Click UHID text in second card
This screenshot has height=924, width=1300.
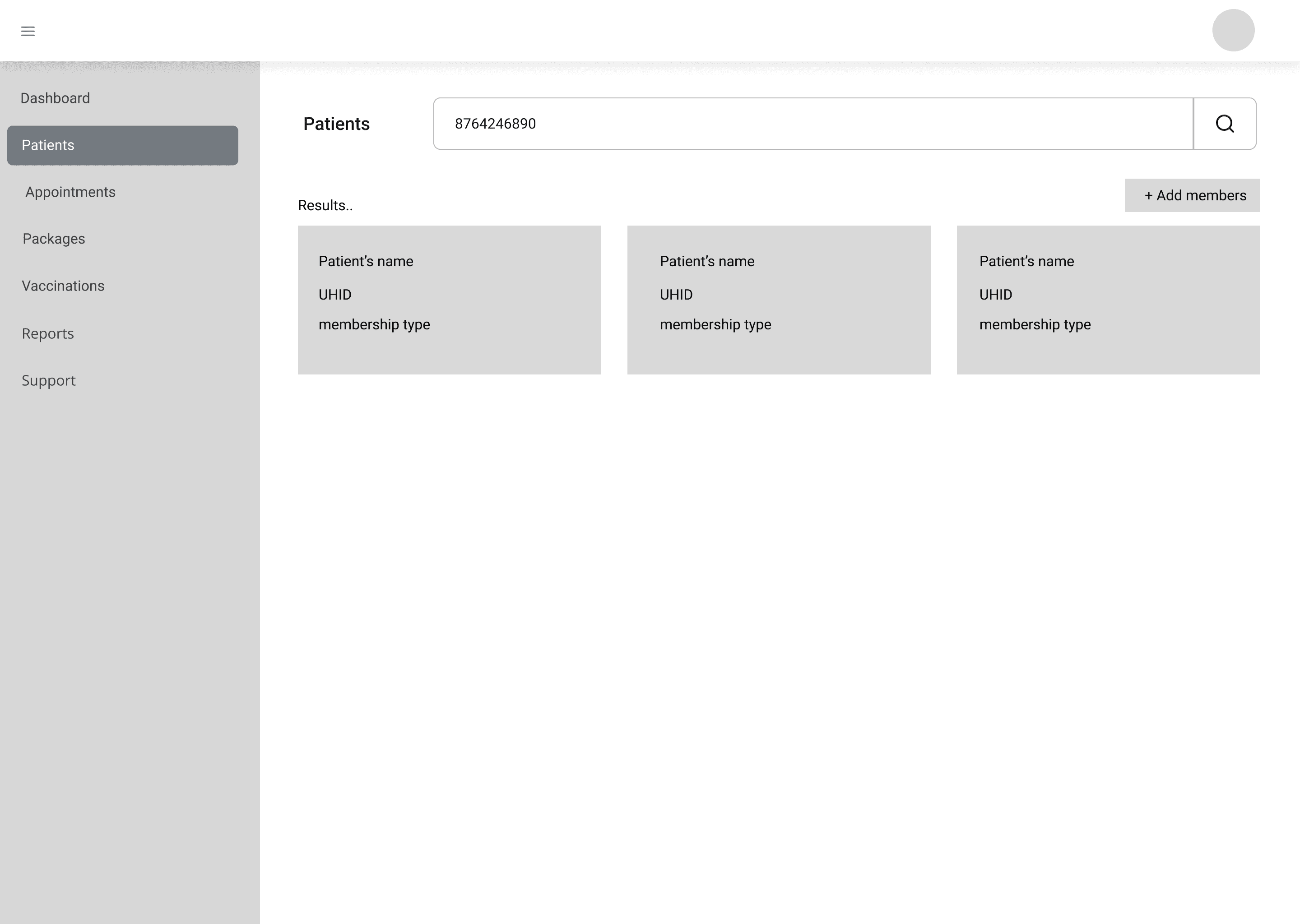[676, 295]
